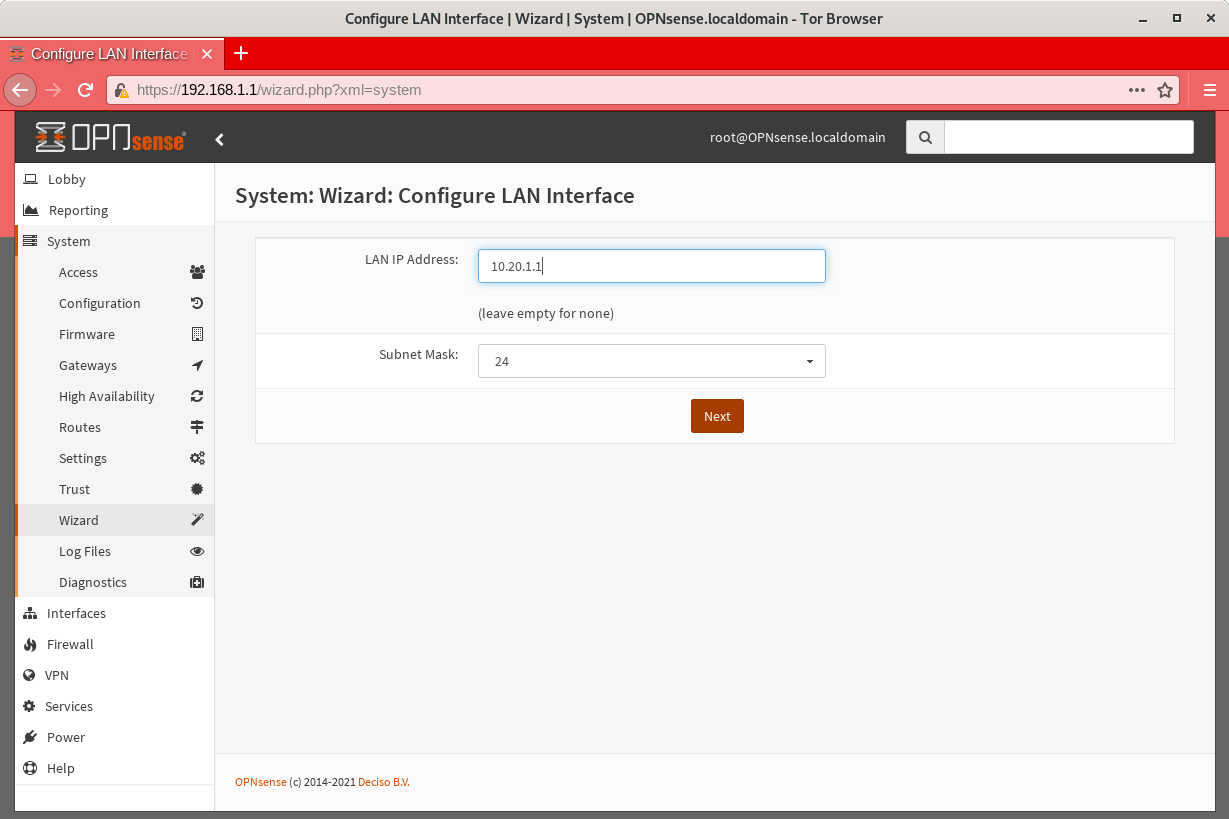Click the High Availability sync icon
This screenshot has width=1229, height=819.
(x=197, y=396)
